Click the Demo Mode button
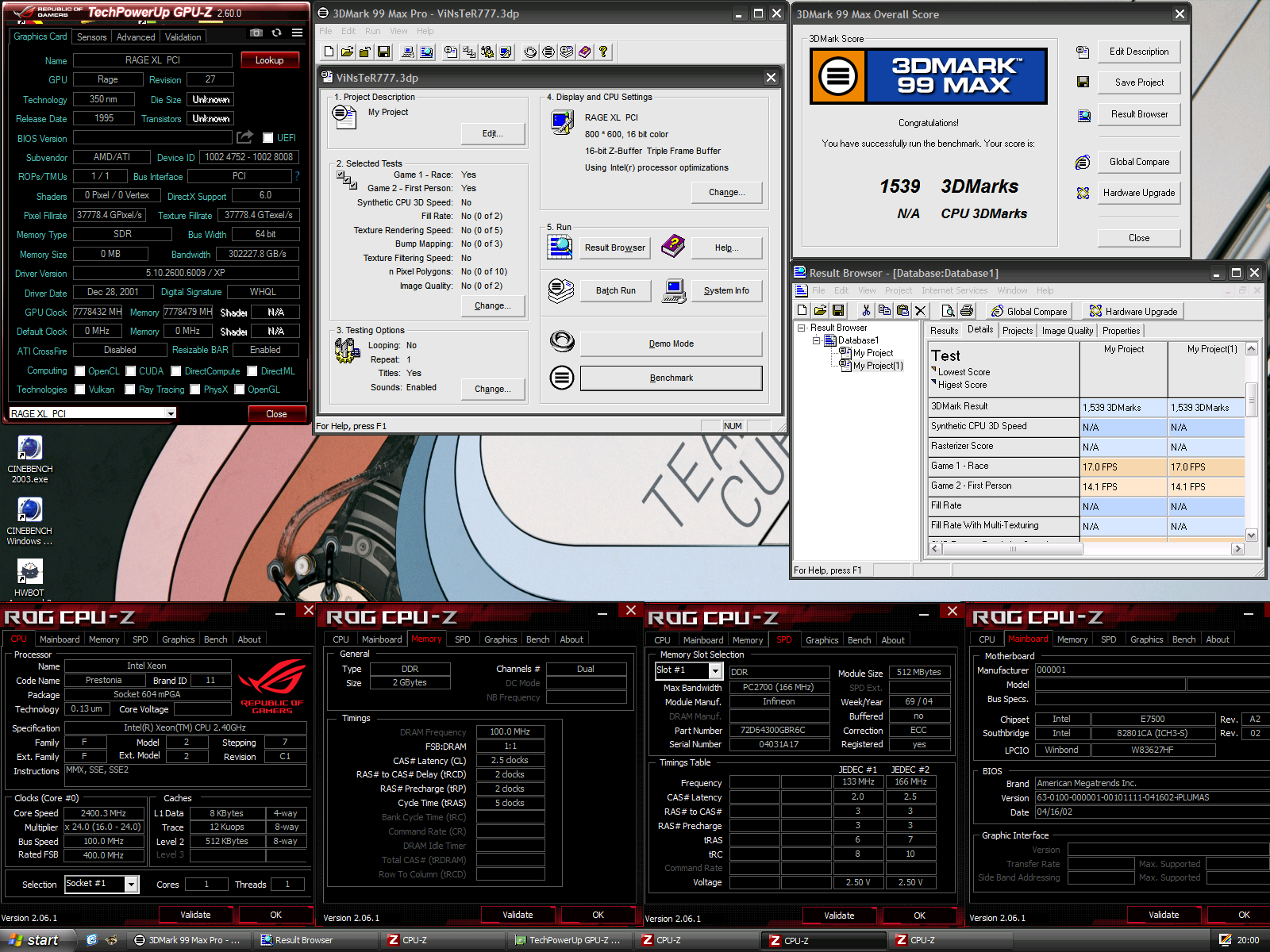This screenshot has height=952, width=1270. (671, 344)
